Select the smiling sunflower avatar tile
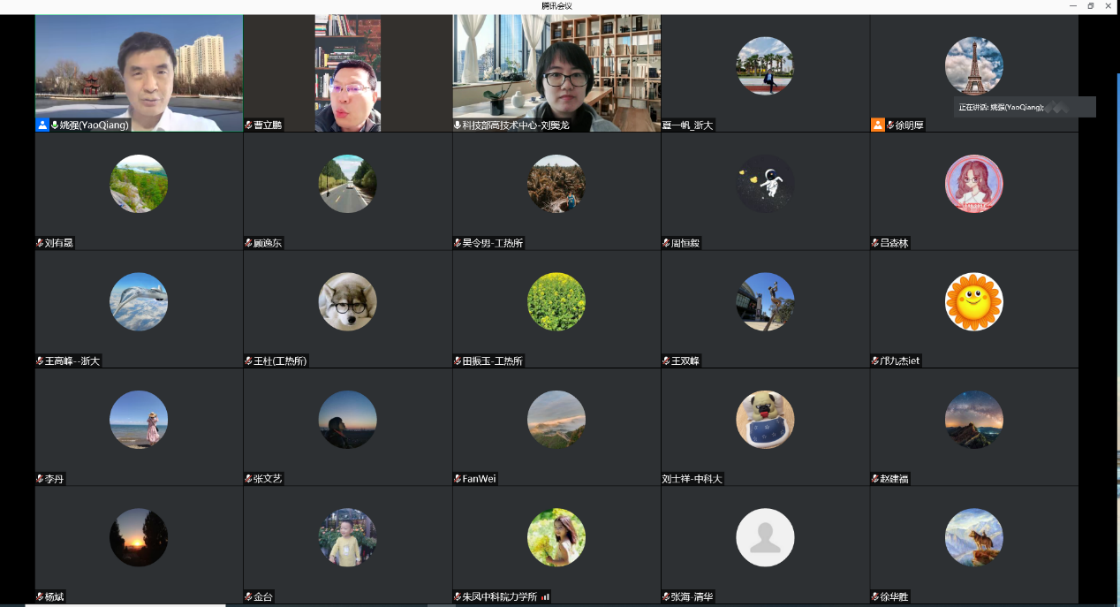 973,302
